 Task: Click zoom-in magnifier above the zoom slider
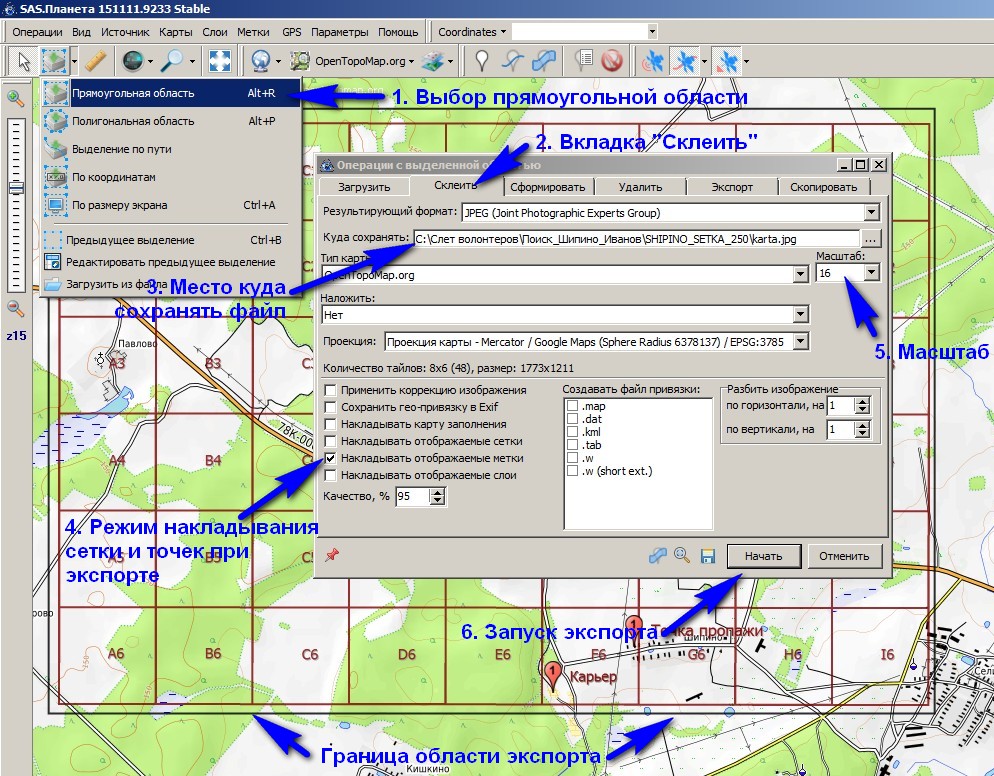coord(15,98)
